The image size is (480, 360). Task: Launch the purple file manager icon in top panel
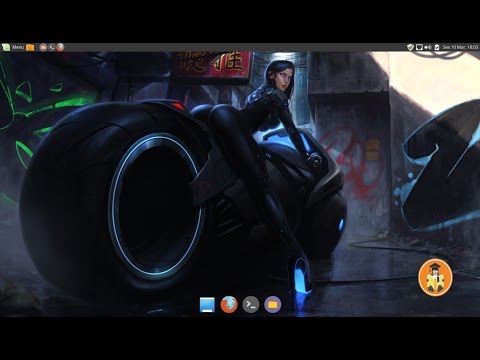click(43, 47)
